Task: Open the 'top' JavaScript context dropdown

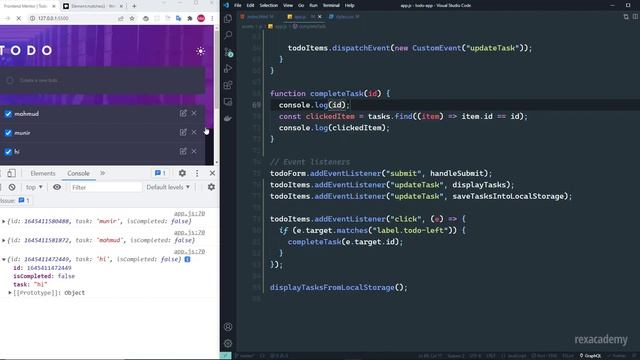Action: click(34, 187)
